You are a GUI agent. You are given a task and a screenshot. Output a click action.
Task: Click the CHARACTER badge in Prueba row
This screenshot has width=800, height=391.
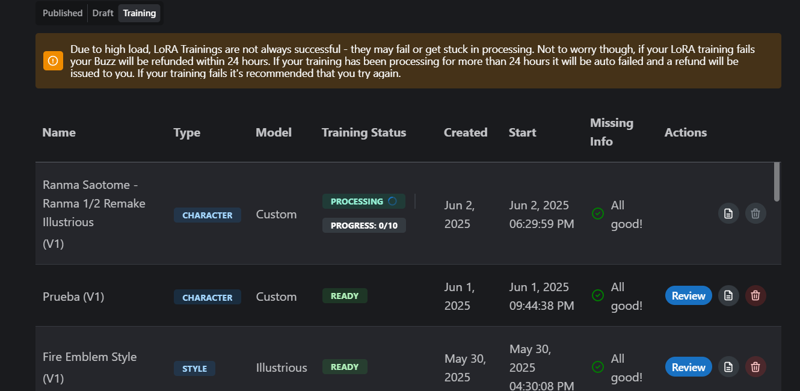point(207,297)
